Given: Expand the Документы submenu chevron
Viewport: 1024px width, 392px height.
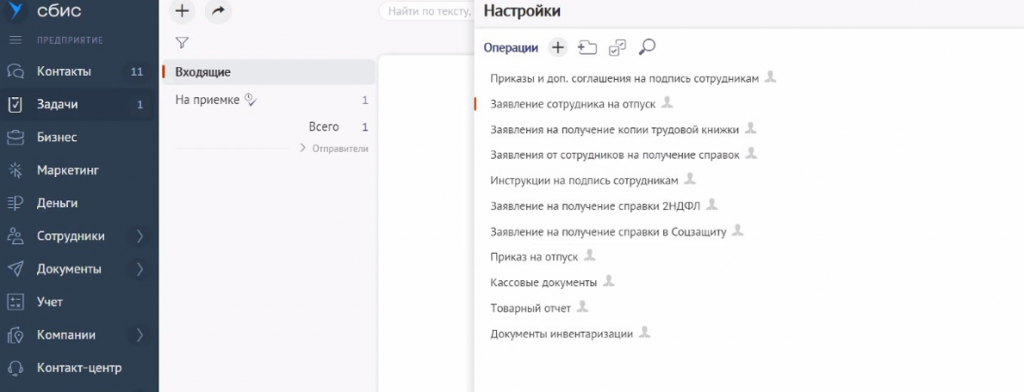Looking at the screenshot, I should point(140,269).
